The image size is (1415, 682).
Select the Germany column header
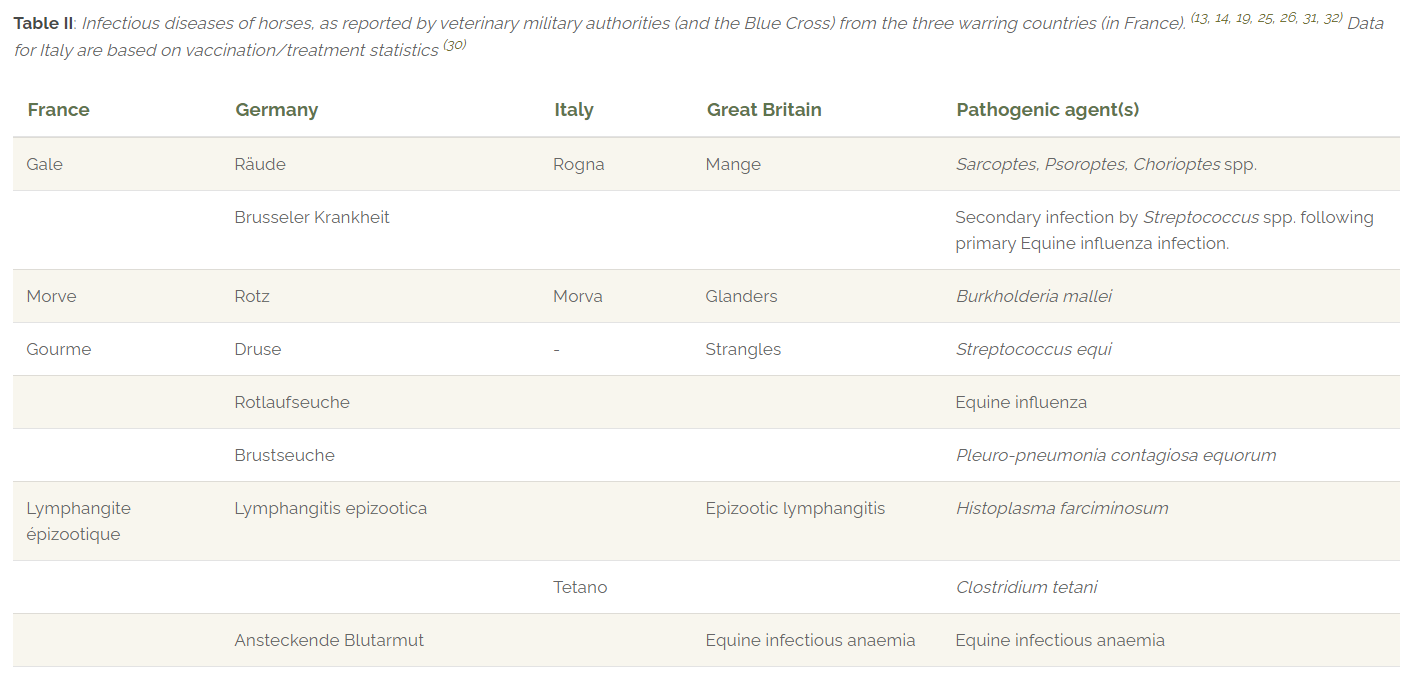point(276,110)
